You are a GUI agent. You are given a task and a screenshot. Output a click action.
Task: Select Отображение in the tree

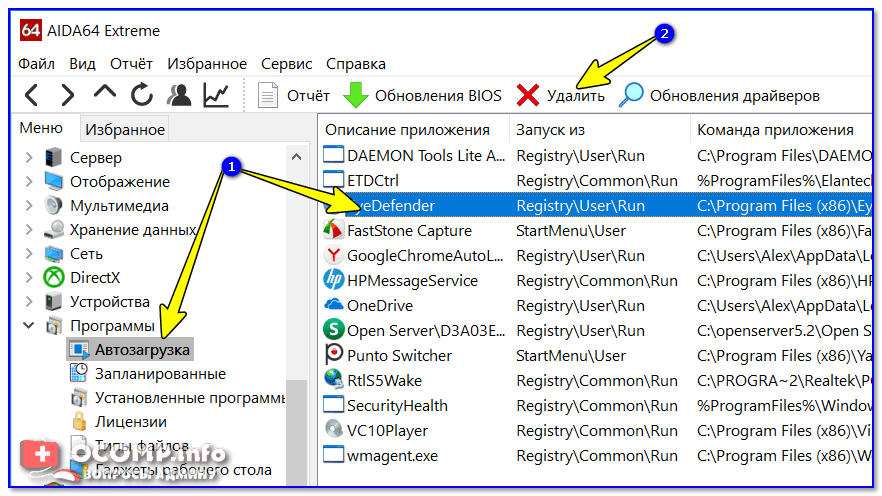point(120,182)
